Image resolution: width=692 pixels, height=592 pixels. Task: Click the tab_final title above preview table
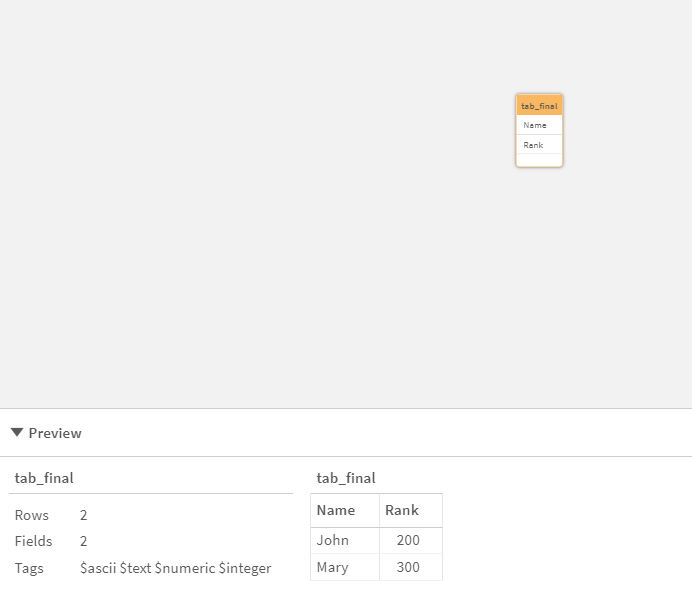(346, 478)
